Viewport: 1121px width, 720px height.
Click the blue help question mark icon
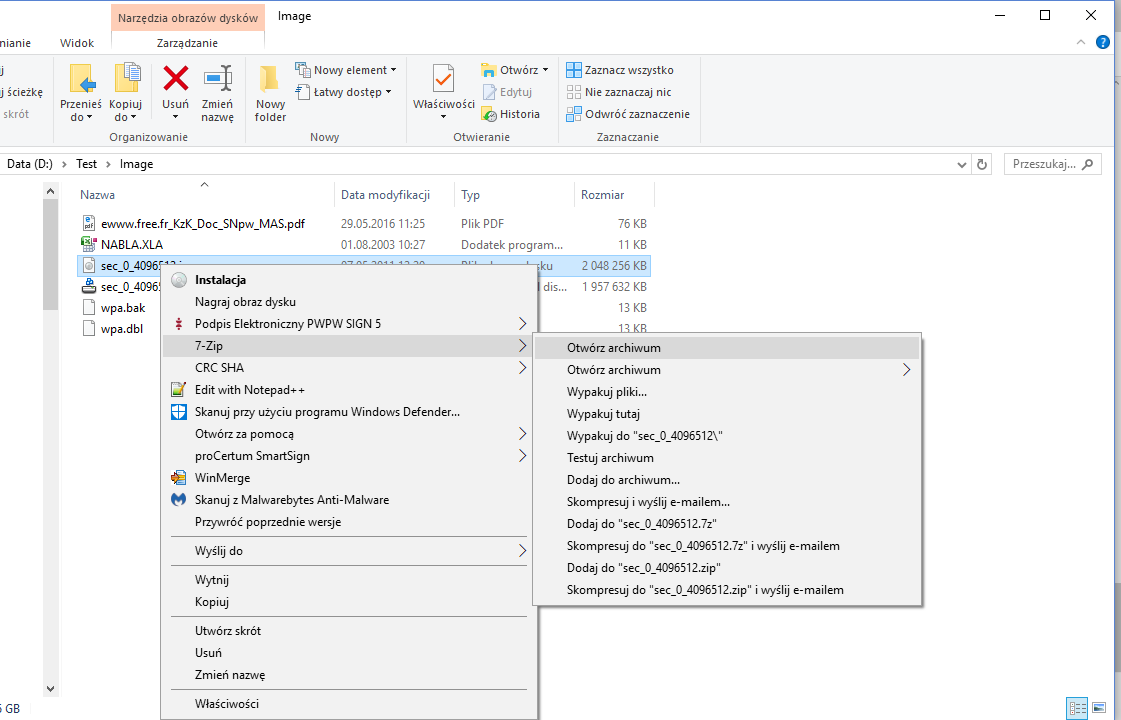[1103, 43]
